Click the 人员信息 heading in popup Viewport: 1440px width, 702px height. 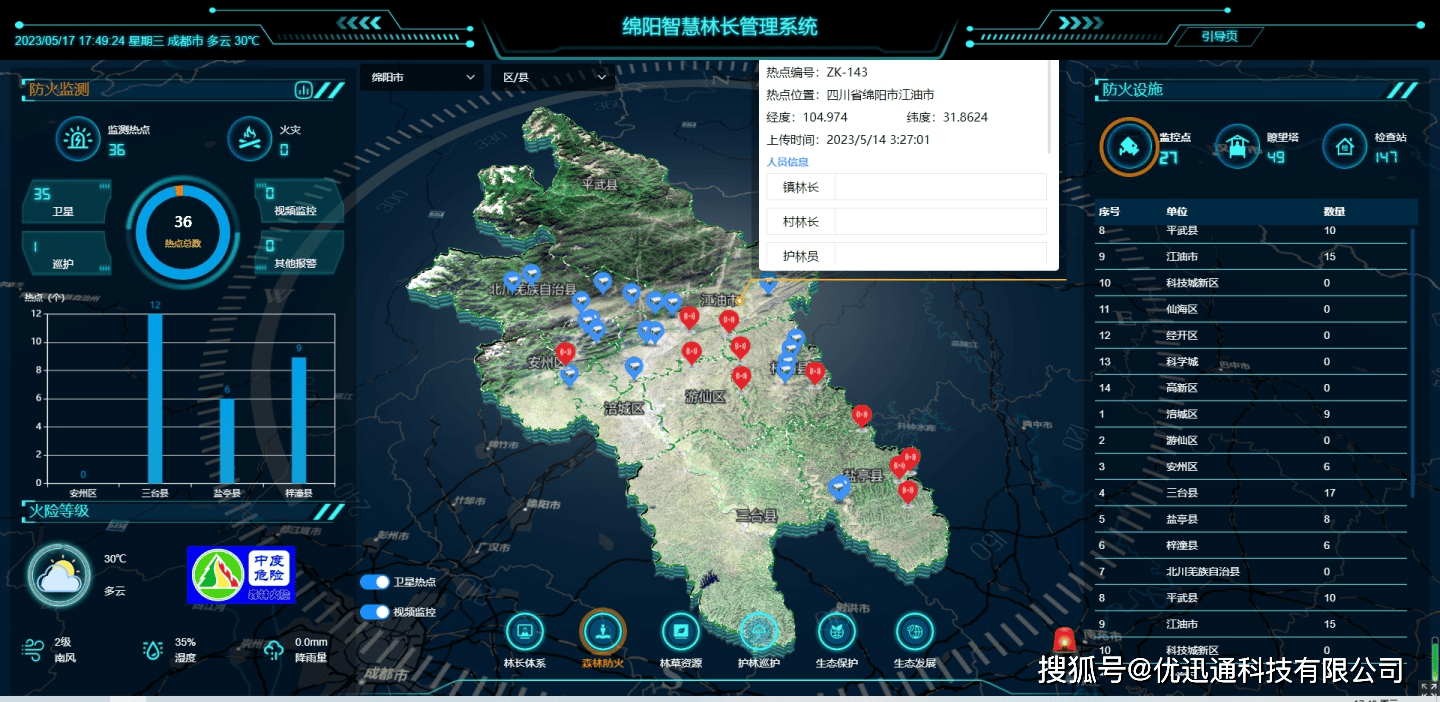[787, 162]
